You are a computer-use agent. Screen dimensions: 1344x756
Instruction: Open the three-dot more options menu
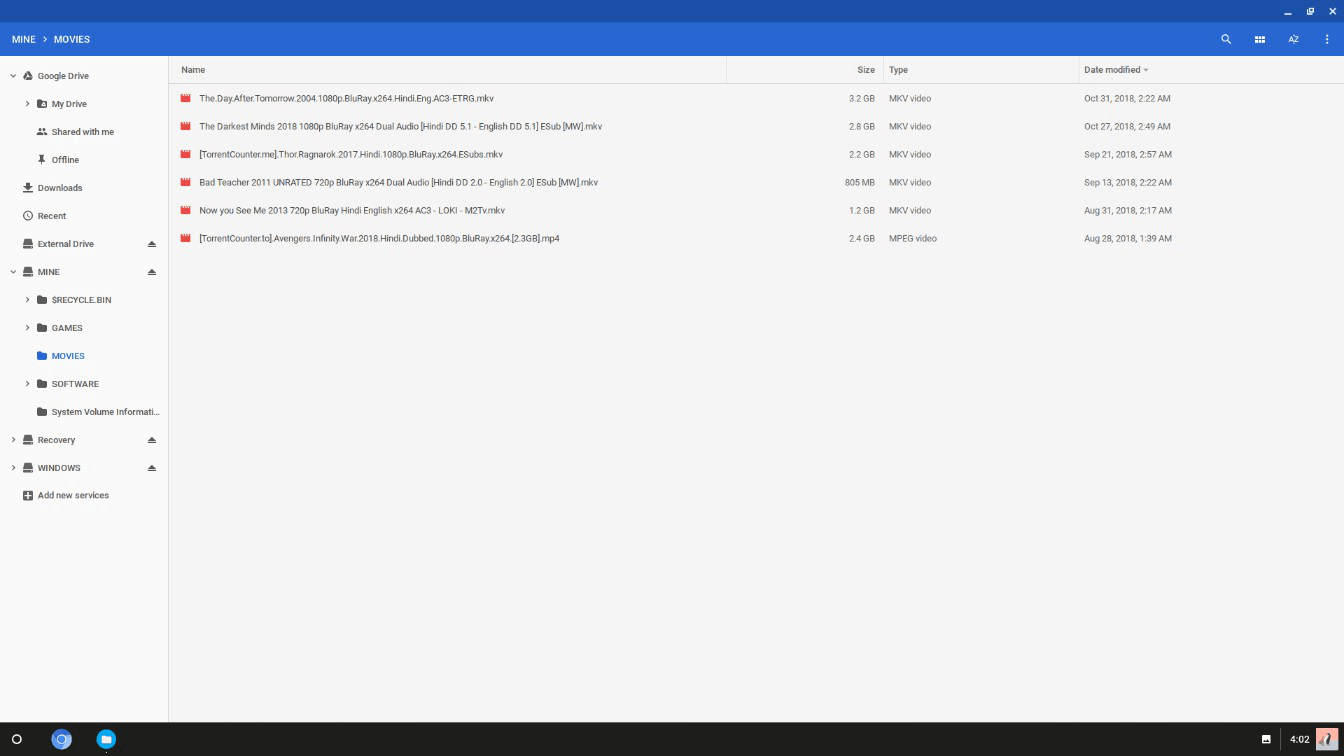[1327, 39]
